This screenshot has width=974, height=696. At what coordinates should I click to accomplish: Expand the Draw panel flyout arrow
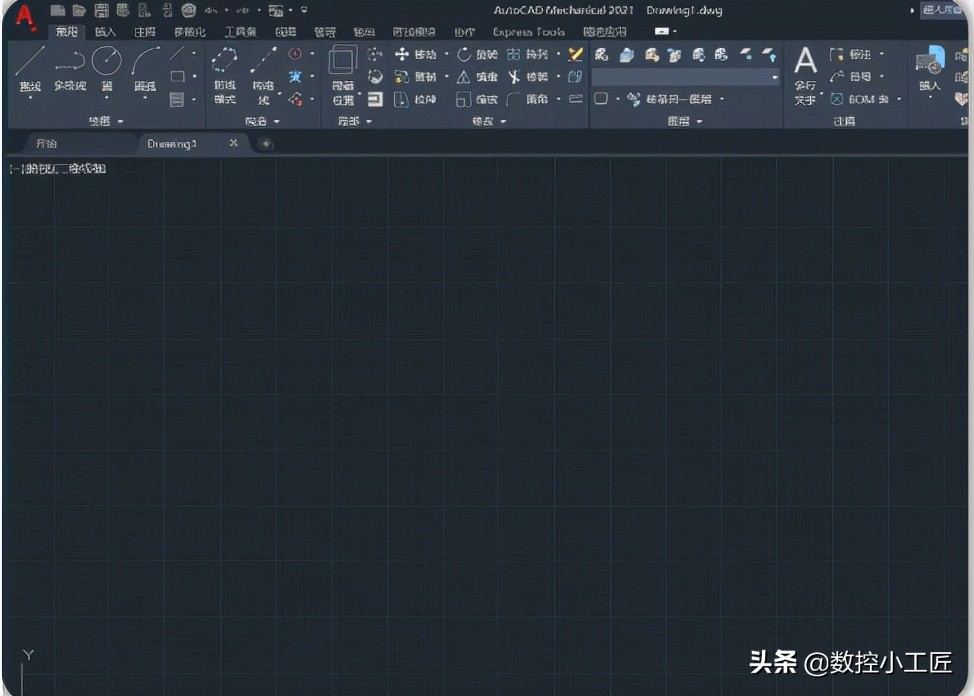121,122
